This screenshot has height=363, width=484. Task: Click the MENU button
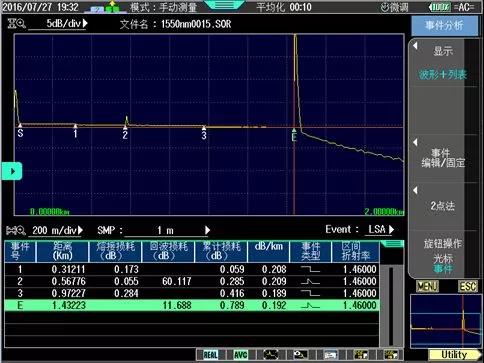coord(427,286)
